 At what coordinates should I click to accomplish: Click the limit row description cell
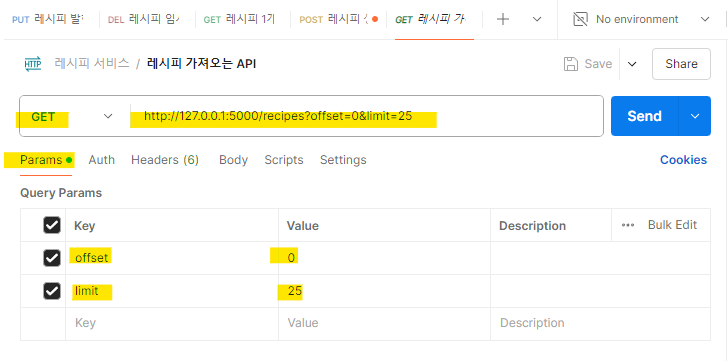click(x=600, y=291)
